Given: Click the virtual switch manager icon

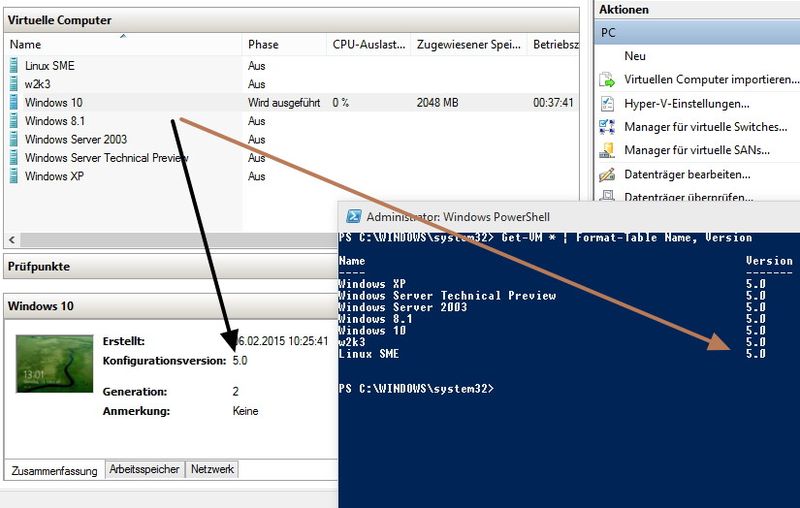Looking at the screenshot, I should point(607,127).
